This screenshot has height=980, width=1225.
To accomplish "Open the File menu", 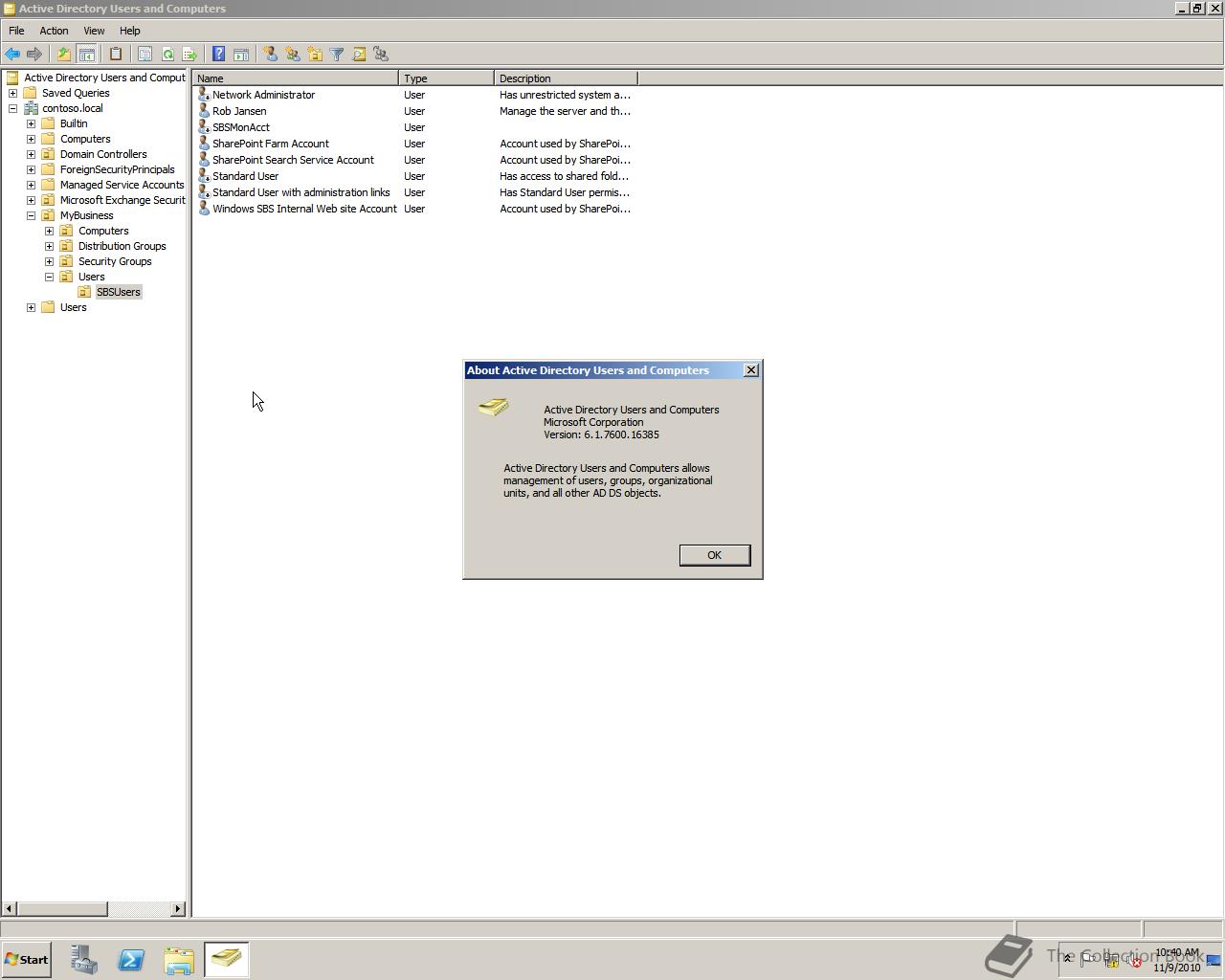I will 16,31.
